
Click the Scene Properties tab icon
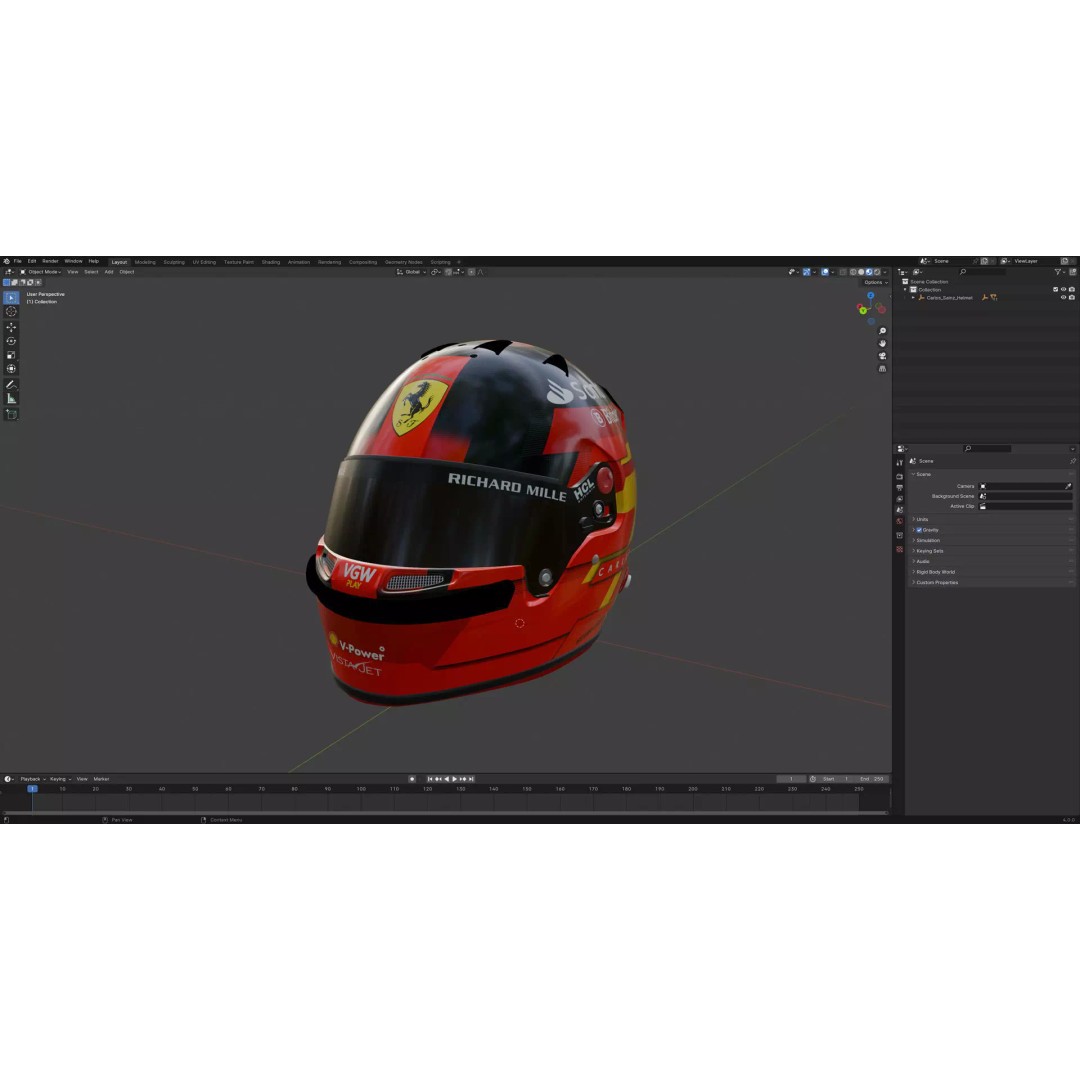pyautogui.click(x=900, y=509)
